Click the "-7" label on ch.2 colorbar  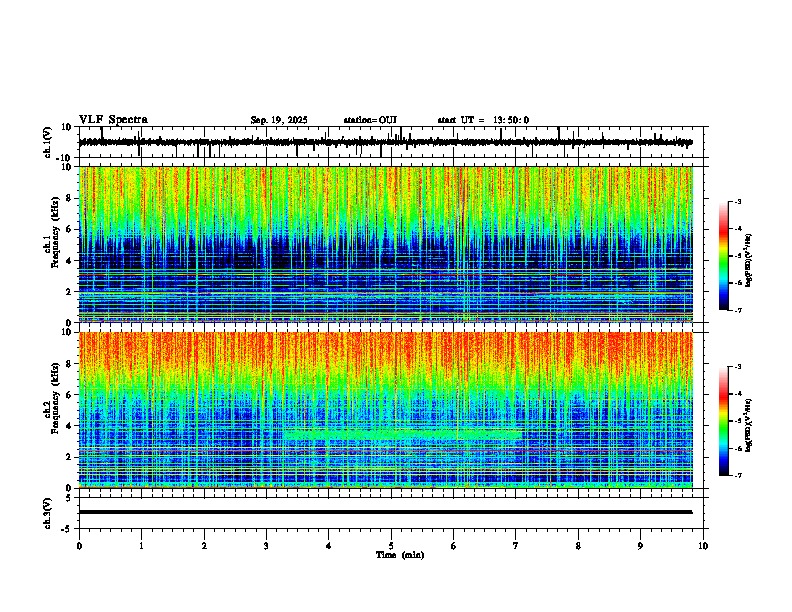point(738,475)
